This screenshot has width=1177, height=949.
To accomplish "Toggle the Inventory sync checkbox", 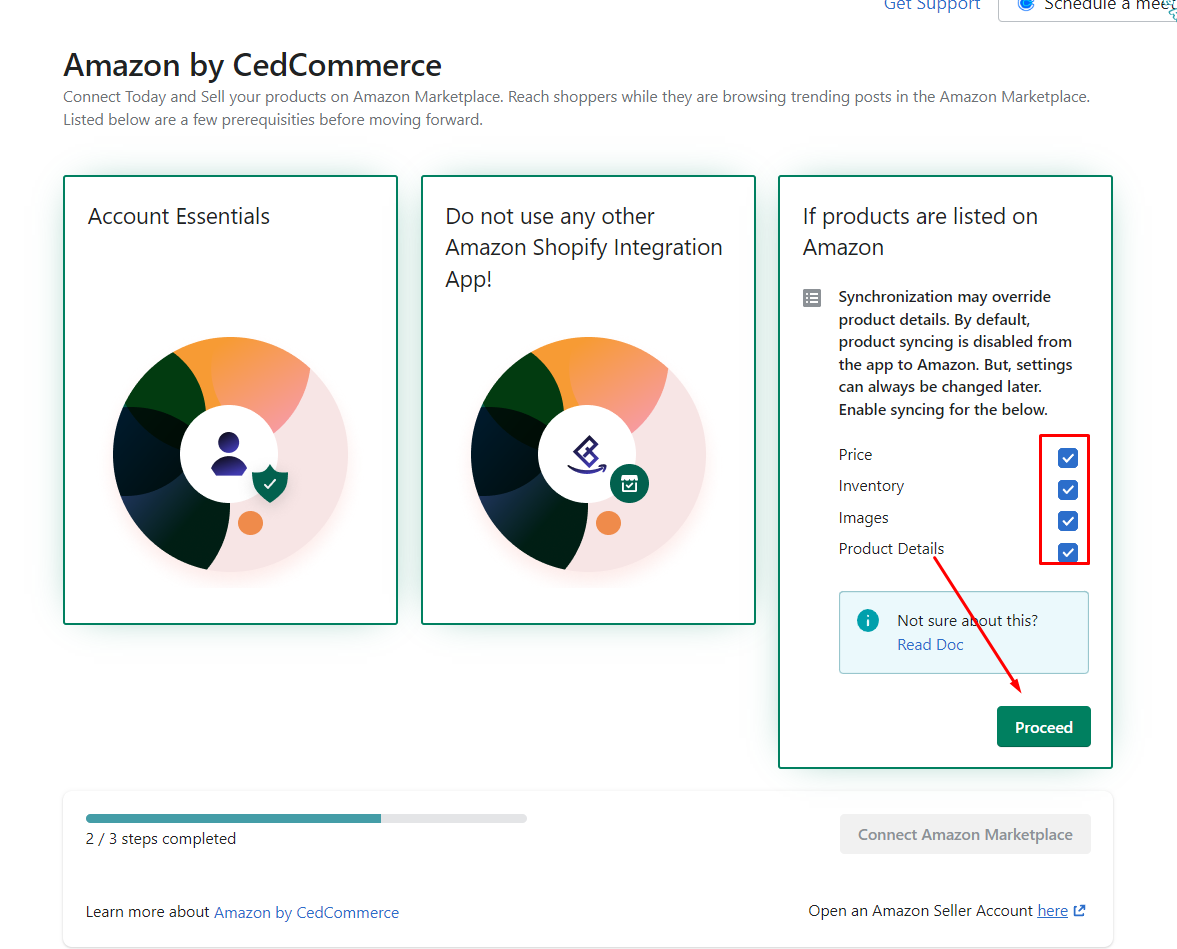I will tap(1067, 490).
